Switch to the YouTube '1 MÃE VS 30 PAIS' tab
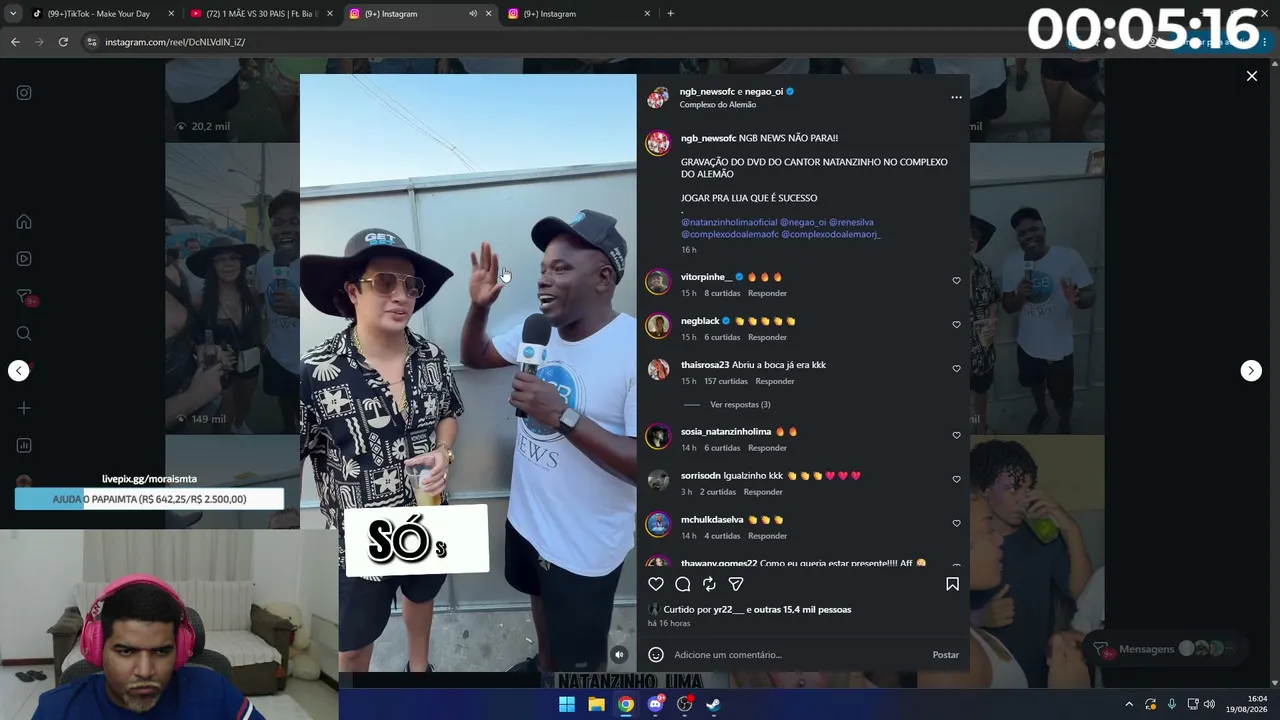This screenshot has width=1280, height=720. point(260,14)
